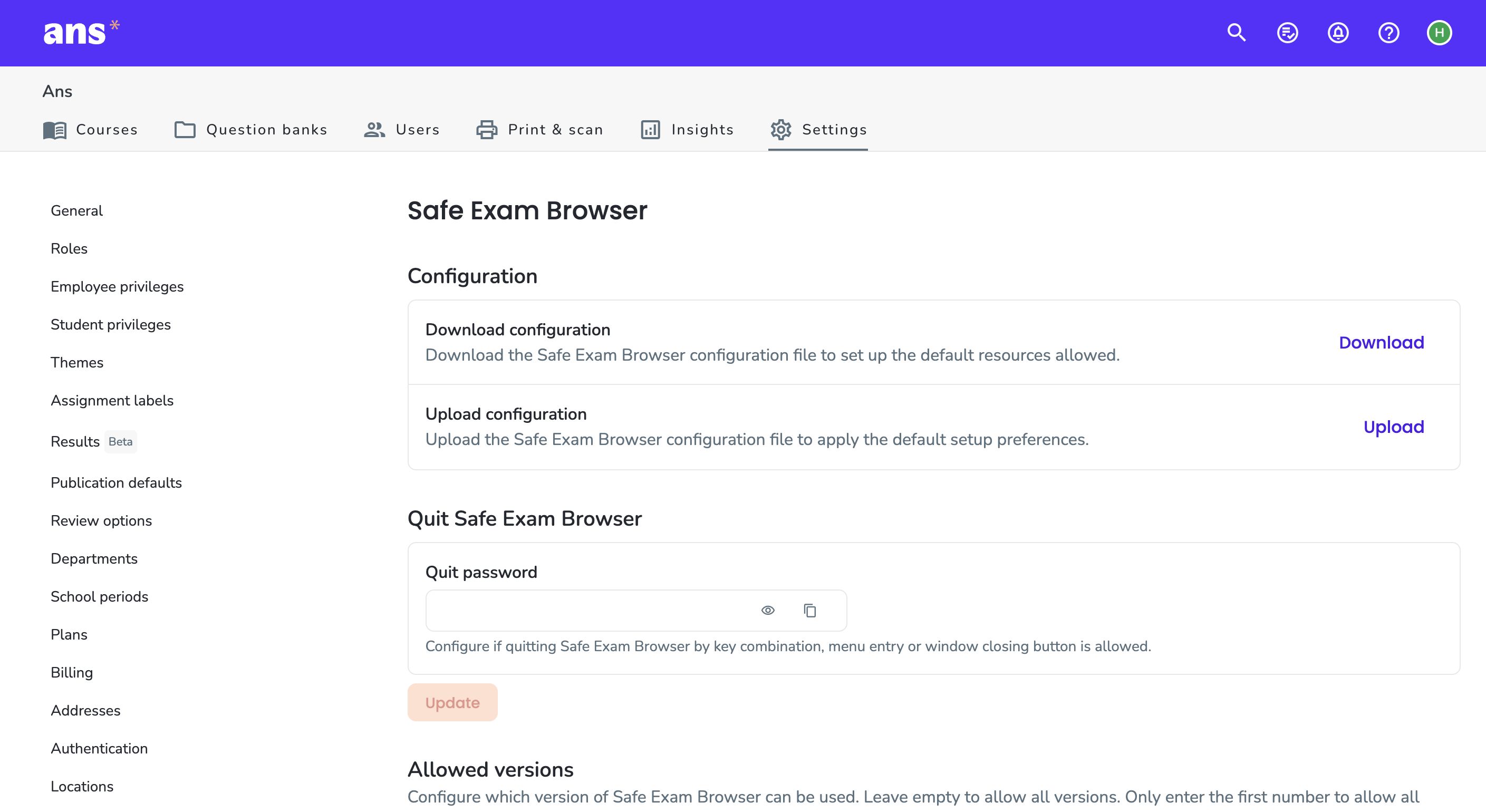Open Assignment labels in sidebar
Viewport: 1486px width, 812px height.
(112, 401)
